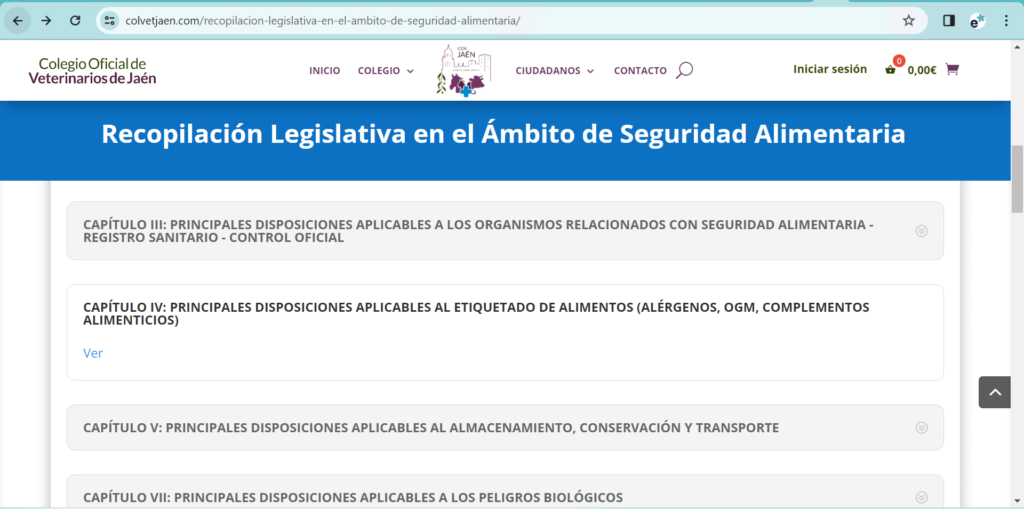This screenshot has width=1024, height=509.
Task: Bookmark this page with star icon
Action: tap(908, 20)
